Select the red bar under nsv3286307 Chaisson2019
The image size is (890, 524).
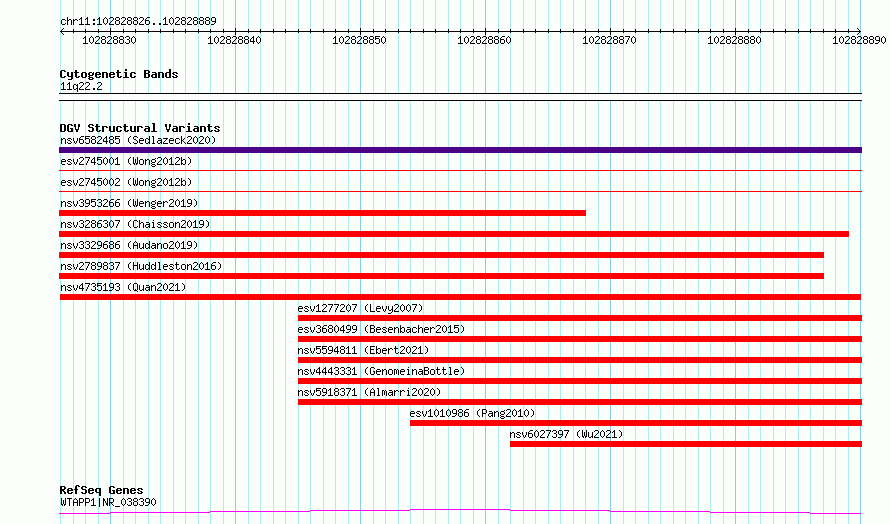pos(454,234)
